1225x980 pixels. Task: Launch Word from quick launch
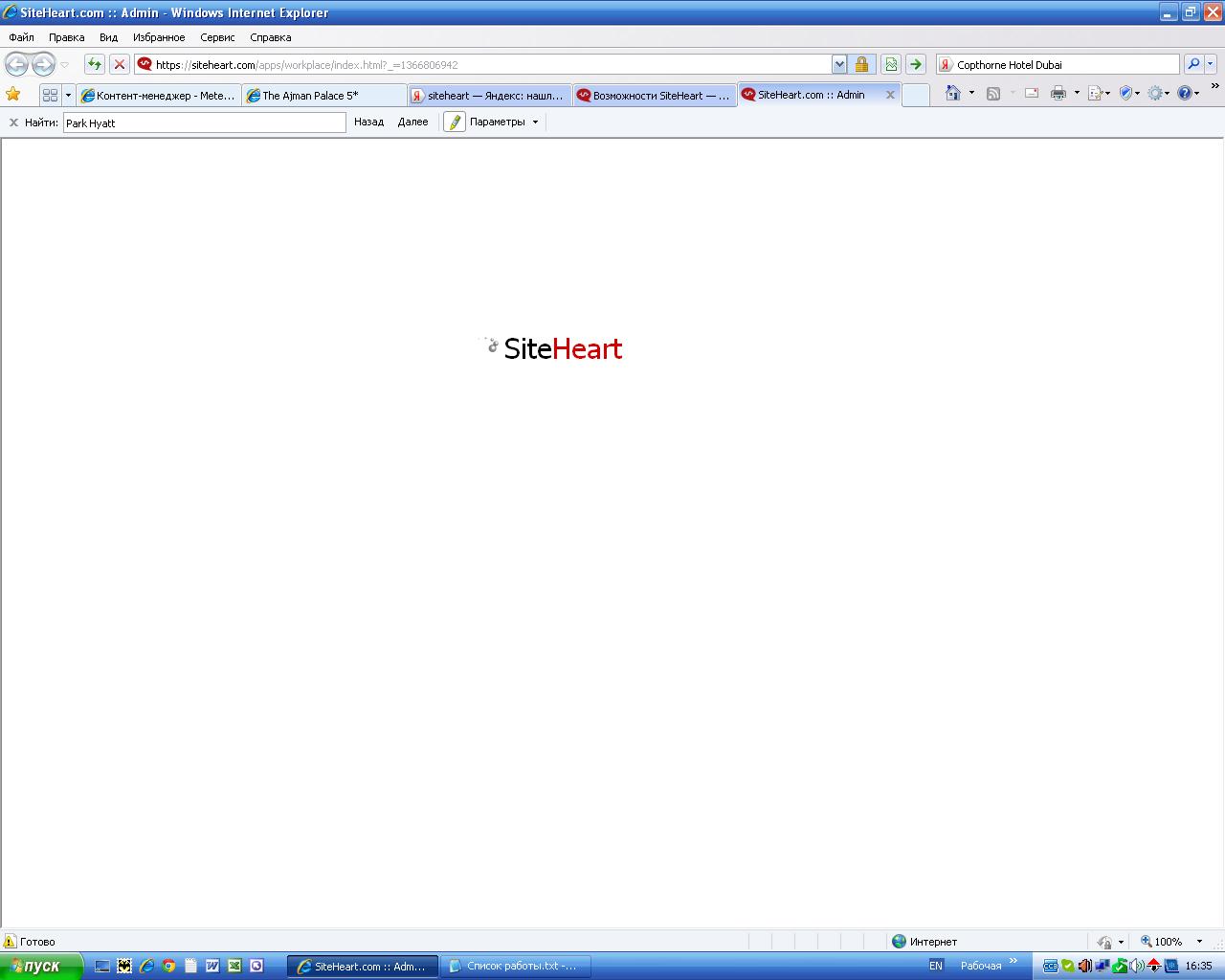212,966
